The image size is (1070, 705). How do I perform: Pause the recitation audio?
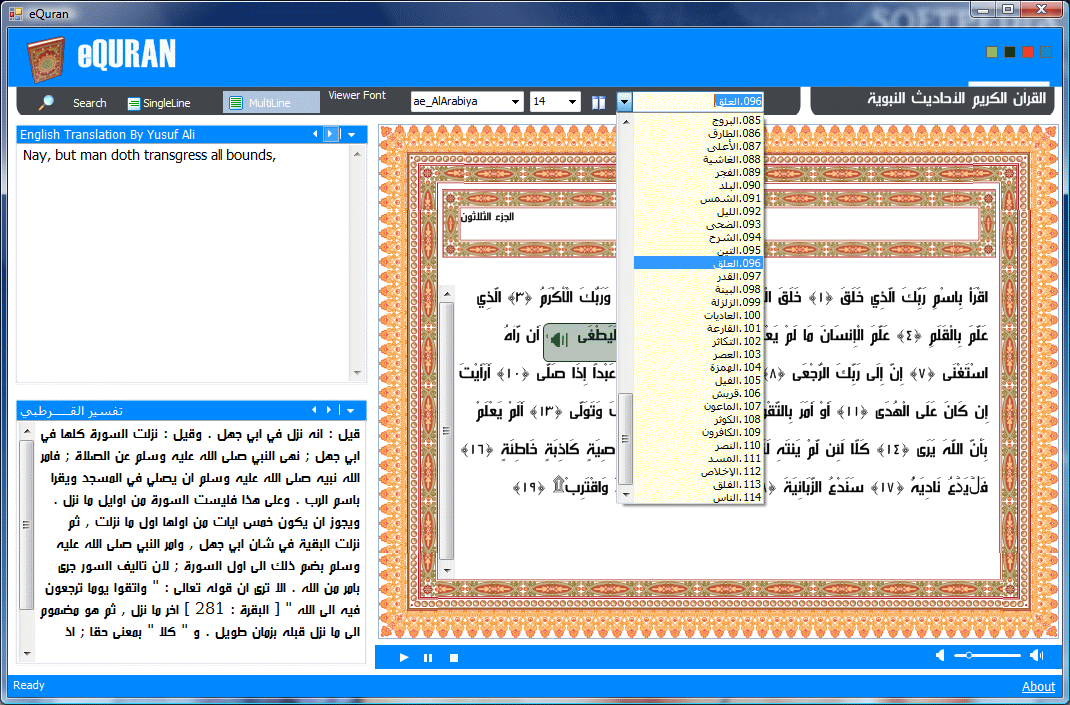(x=428, y=657)
